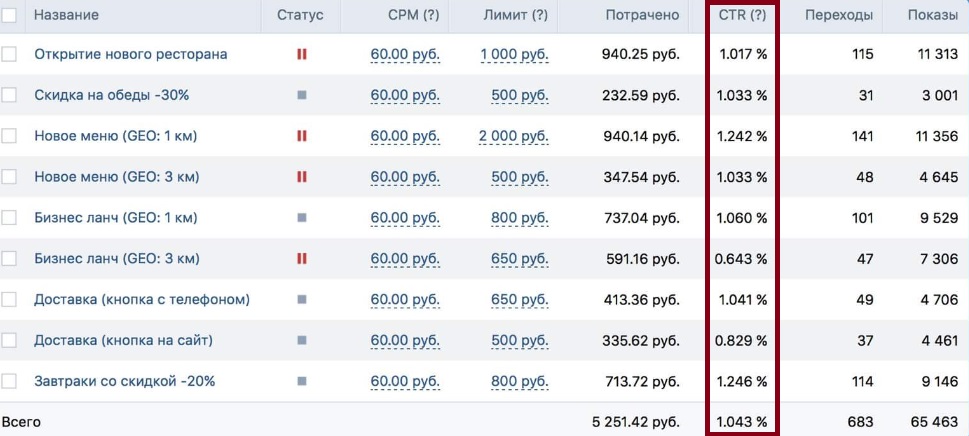This screenshot has height=436, width=969.
Task: Open the Скидка на обеды -30% campaign link
Action: coord(111,95)
